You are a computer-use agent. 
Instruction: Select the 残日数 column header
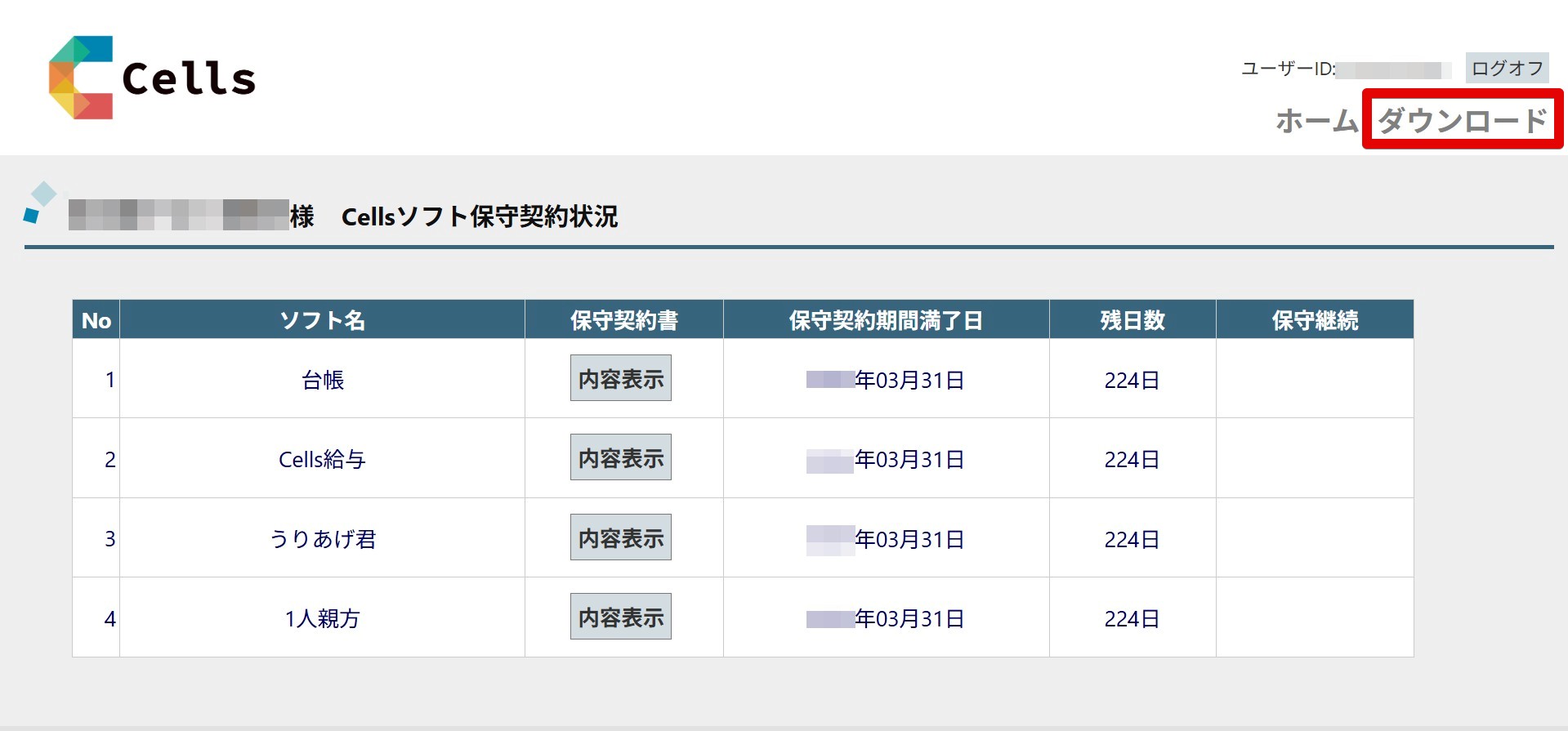[x=1132, y=320]
